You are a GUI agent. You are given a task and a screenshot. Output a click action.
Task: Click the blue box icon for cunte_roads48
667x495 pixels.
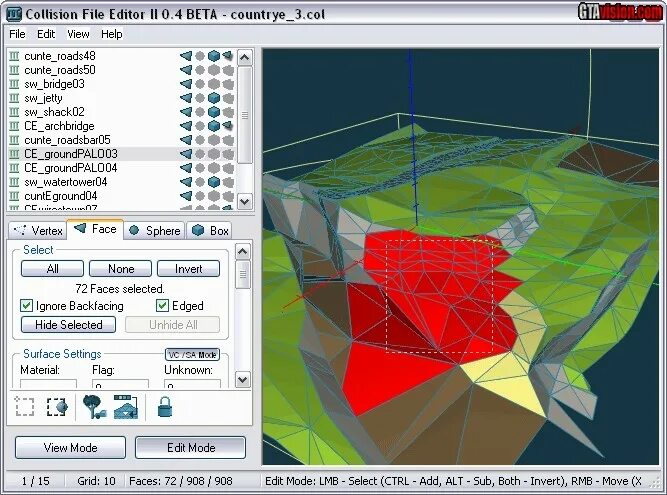click(x=214, y=56)
